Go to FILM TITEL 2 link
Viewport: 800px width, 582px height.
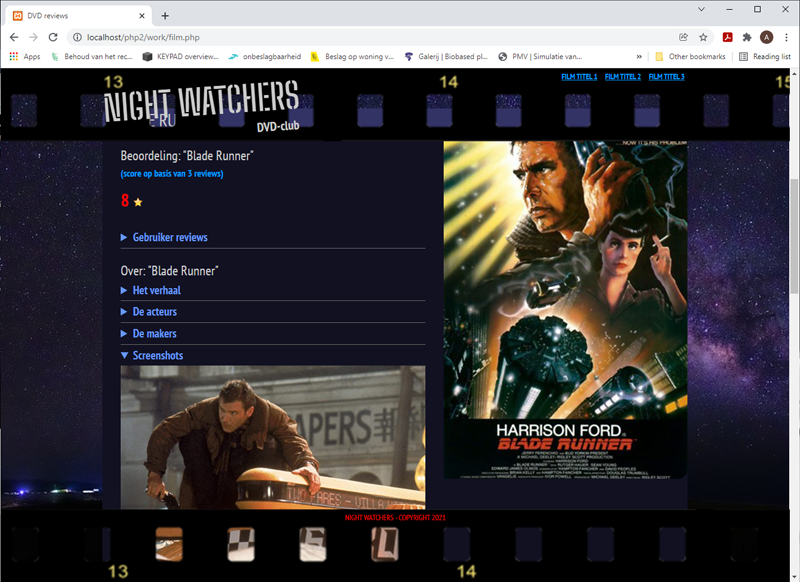tap(623, 77)
